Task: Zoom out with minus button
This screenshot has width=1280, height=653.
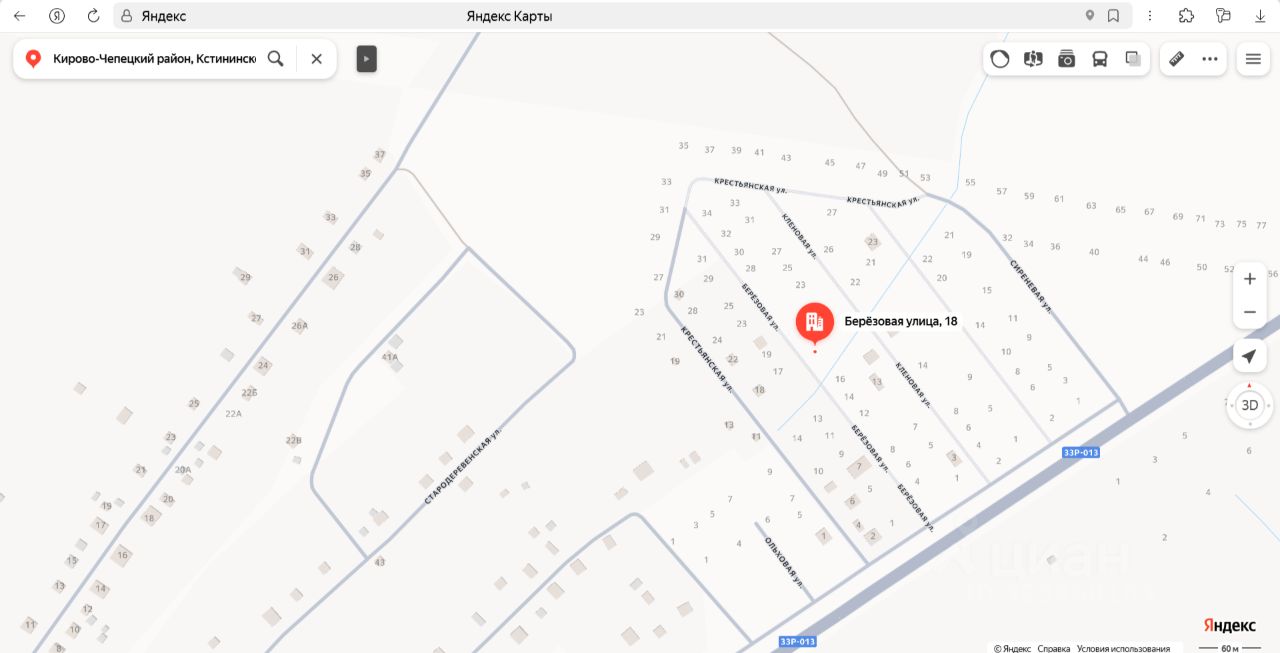Action: (x=1250, y=312)
